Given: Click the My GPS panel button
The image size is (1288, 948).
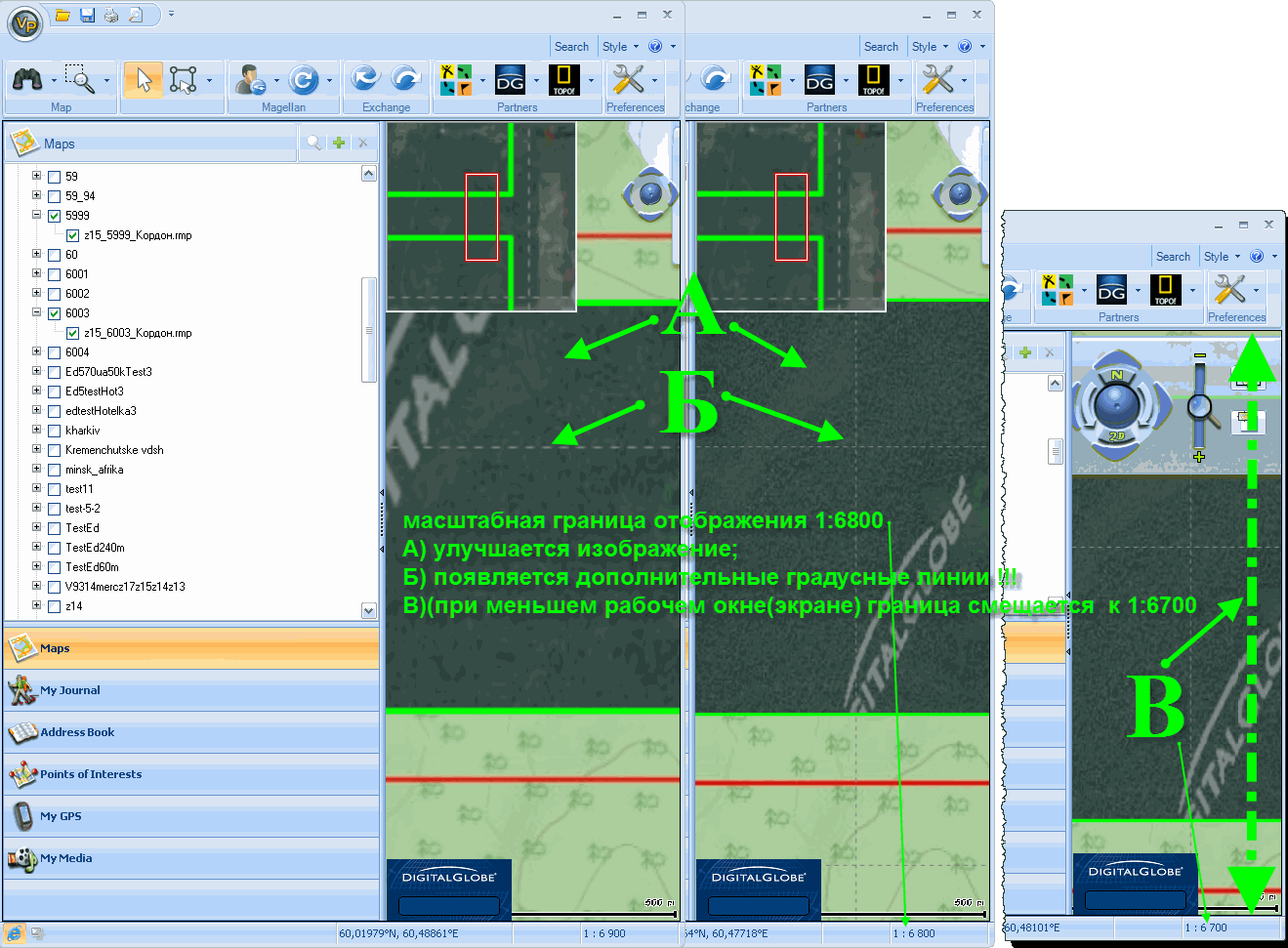Looking at the screenshot, I should click(61, 816).
